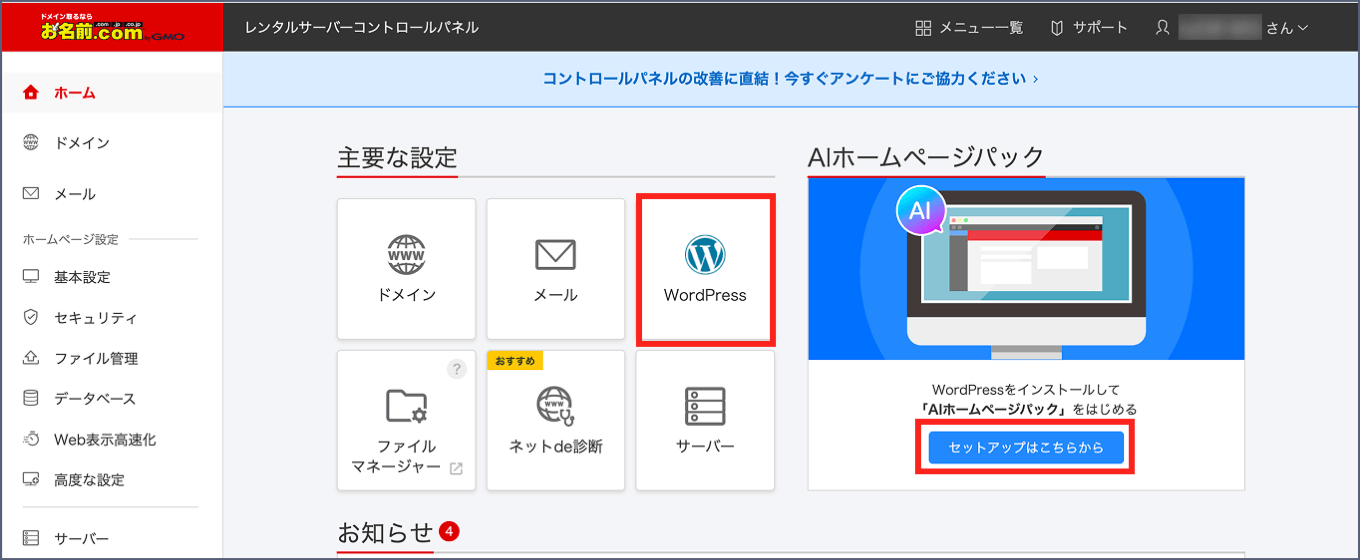Viewport: 1360px width, 560px height.
Task: Click the おすすめ badge
Action: 515,360
